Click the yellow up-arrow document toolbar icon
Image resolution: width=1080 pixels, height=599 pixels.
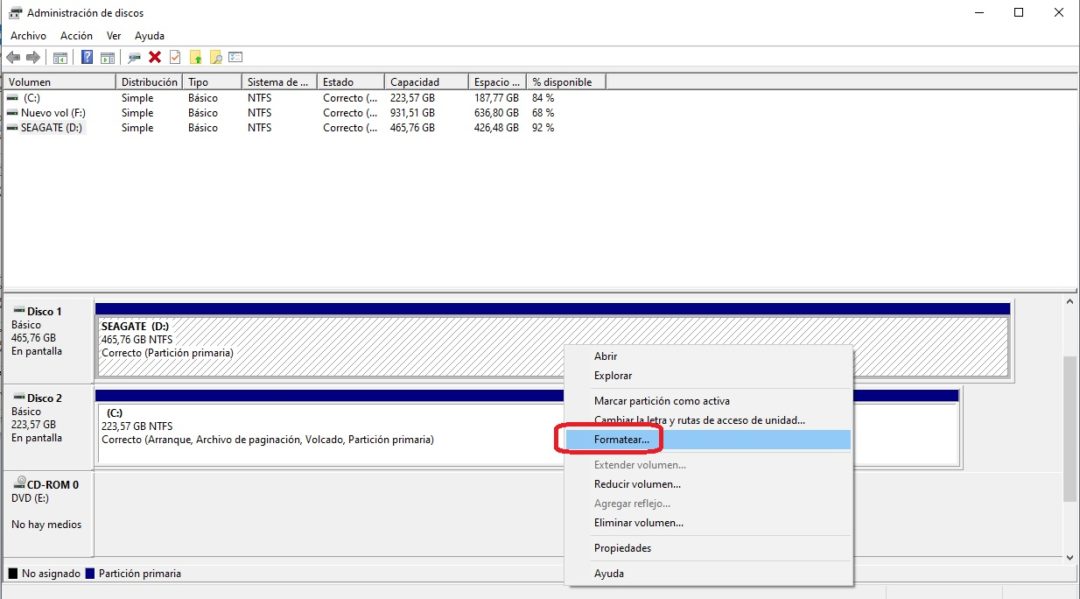(x=194, y=57)
